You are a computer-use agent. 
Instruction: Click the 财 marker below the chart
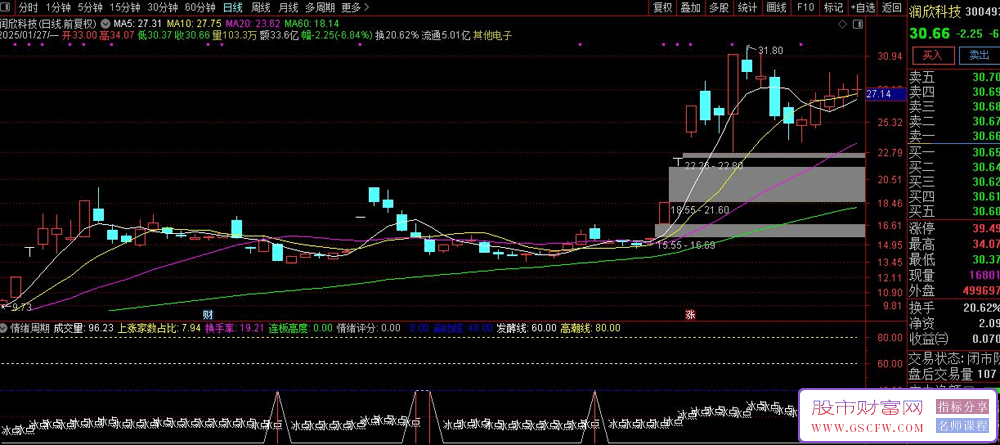207,314
